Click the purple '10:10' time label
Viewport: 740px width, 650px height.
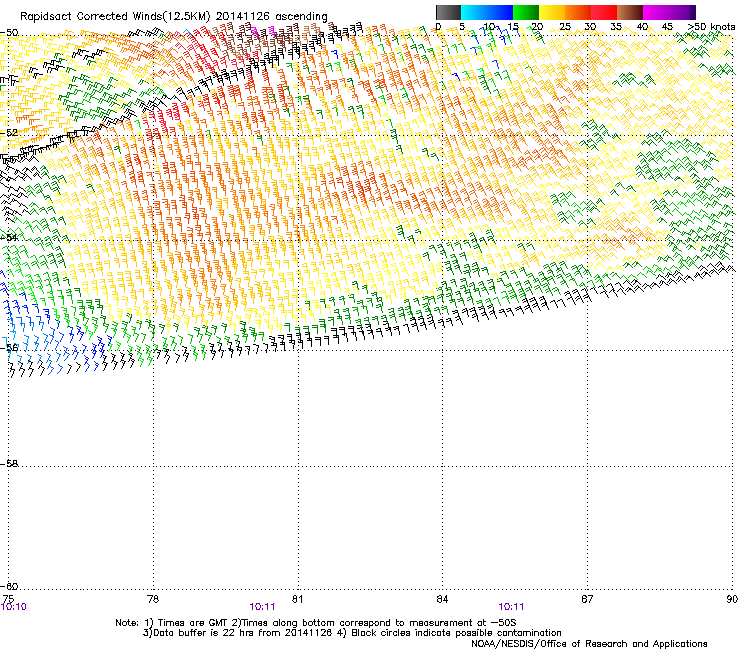[x=14, y=607]
